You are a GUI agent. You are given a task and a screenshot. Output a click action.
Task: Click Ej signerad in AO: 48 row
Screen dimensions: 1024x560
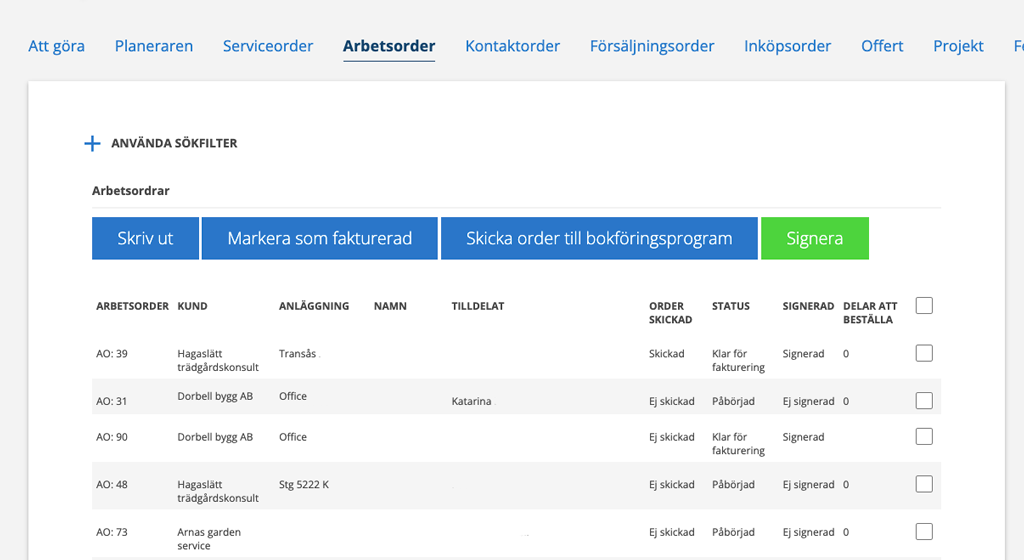[x=808, y=485]
